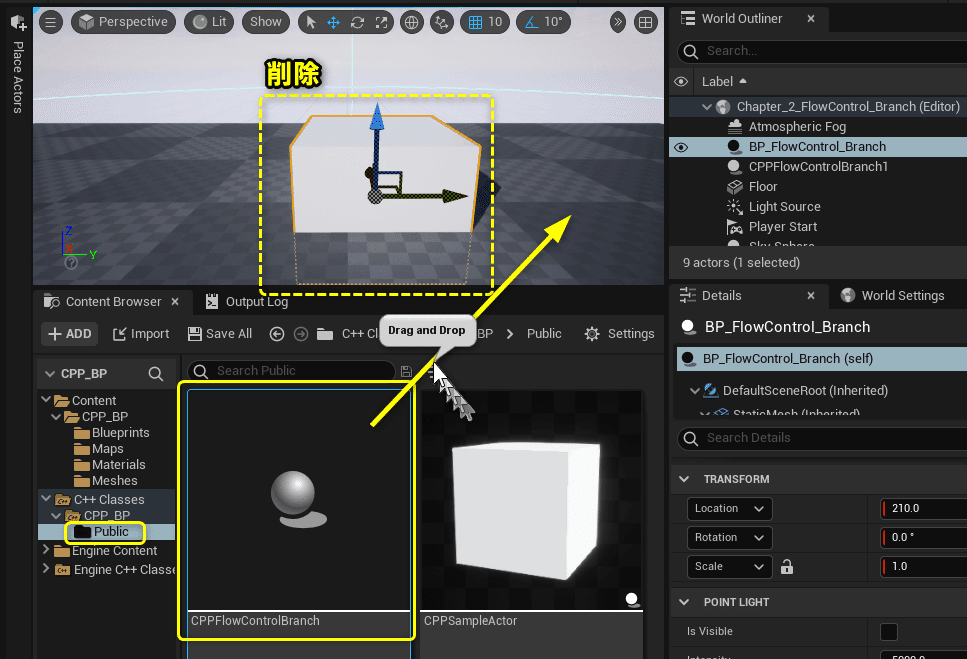
Task: Open breadcrumb chevron before Public
Action: coord(510,334)
